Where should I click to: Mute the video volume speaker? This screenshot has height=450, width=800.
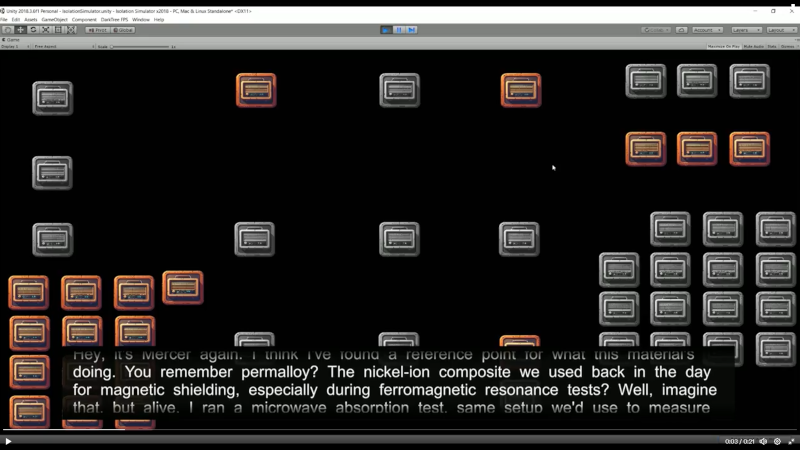pyautogui.click(x=763, y=441)
